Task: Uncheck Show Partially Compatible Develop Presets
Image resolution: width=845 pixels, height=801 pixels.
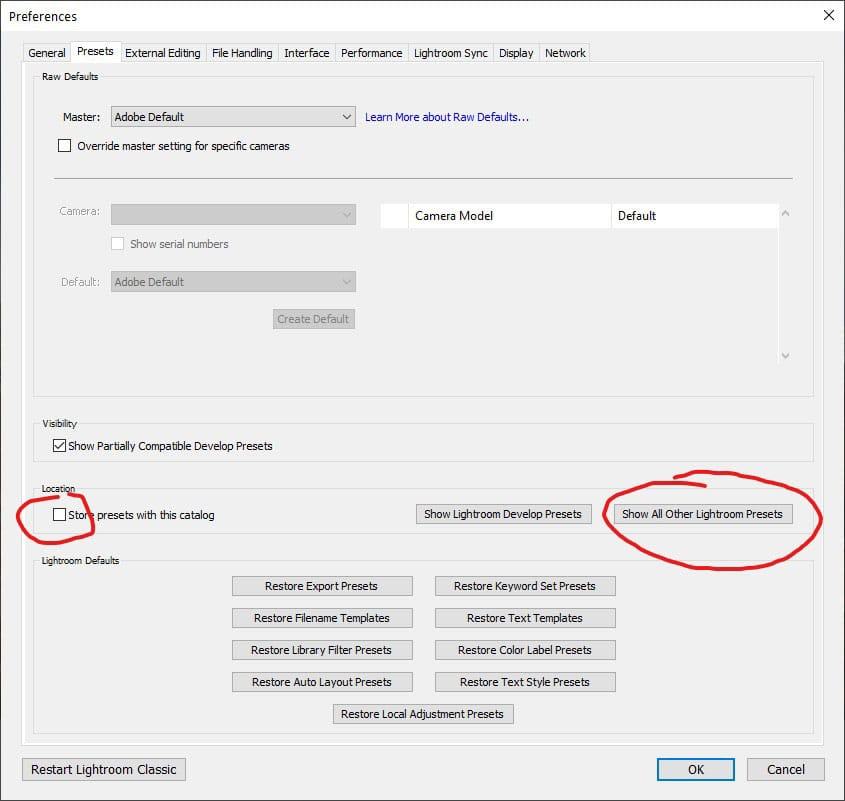Action: pyautogui.click(x=59, y=446)
